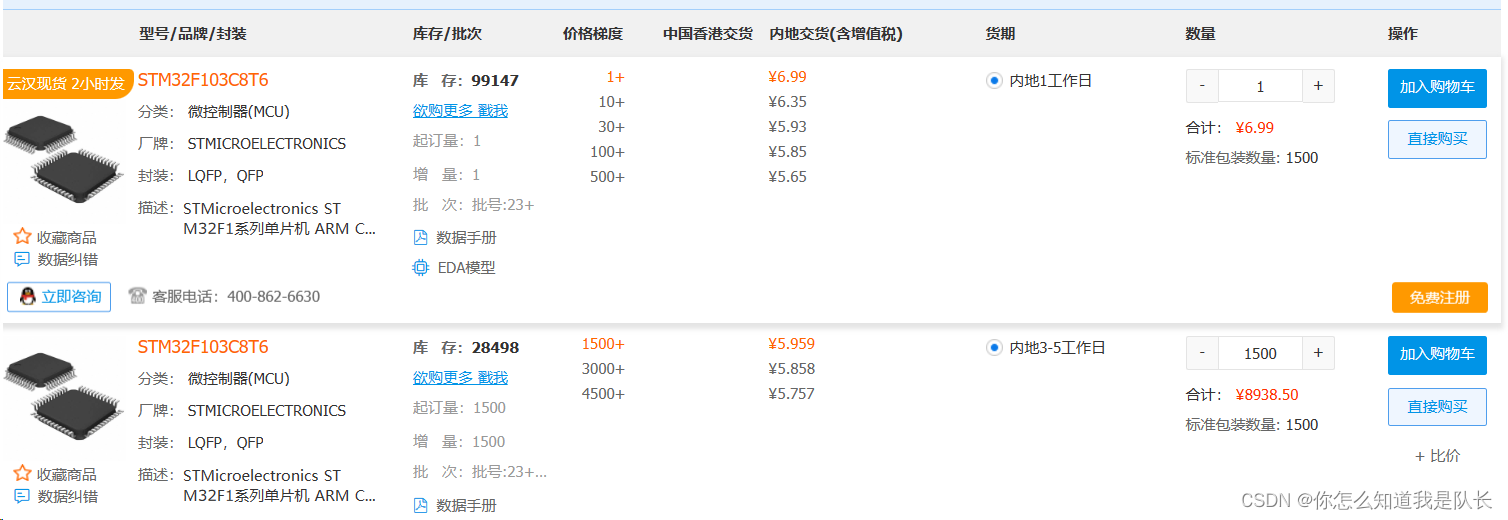Click stock value 28498

(x=495, y=347)
